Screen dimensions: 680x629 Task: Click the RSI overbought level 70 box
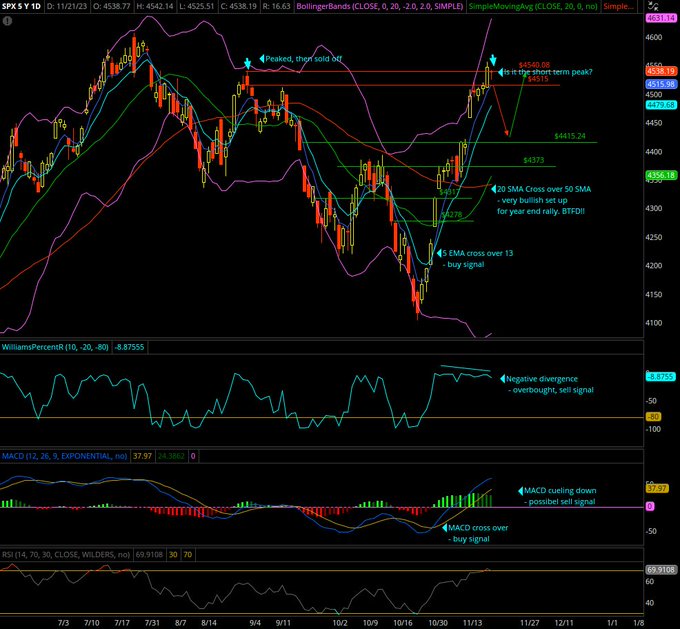(x=187, y=554)
